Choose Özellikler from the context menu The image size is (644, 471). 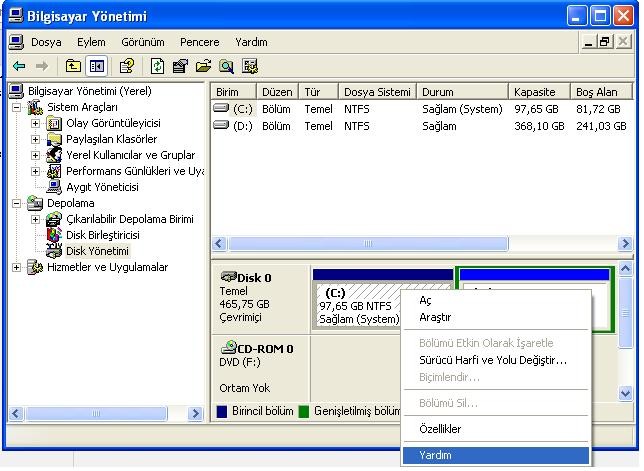coord(440,429)
